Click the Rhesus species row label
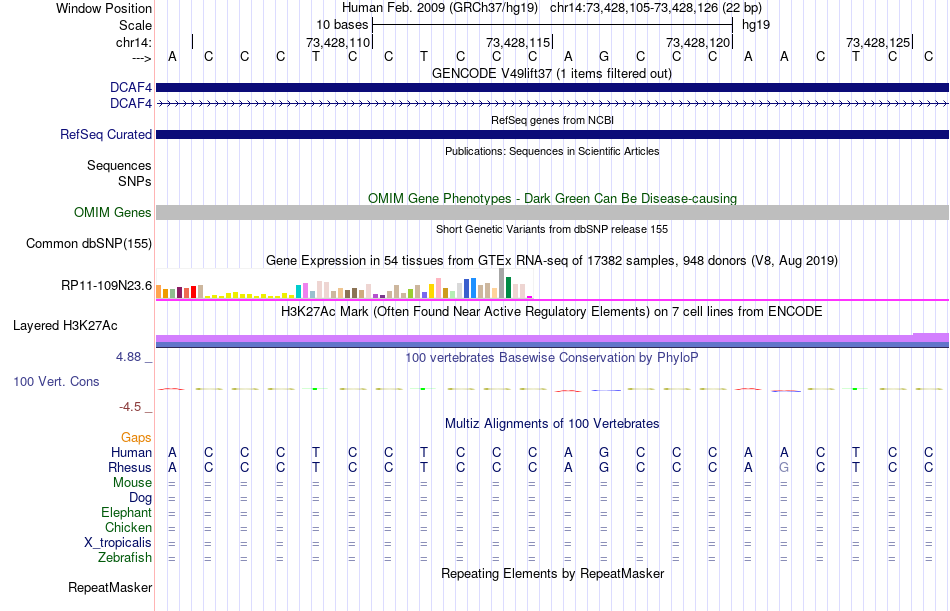This screenshot has height=611, width=950. click(x=130, y=468)
